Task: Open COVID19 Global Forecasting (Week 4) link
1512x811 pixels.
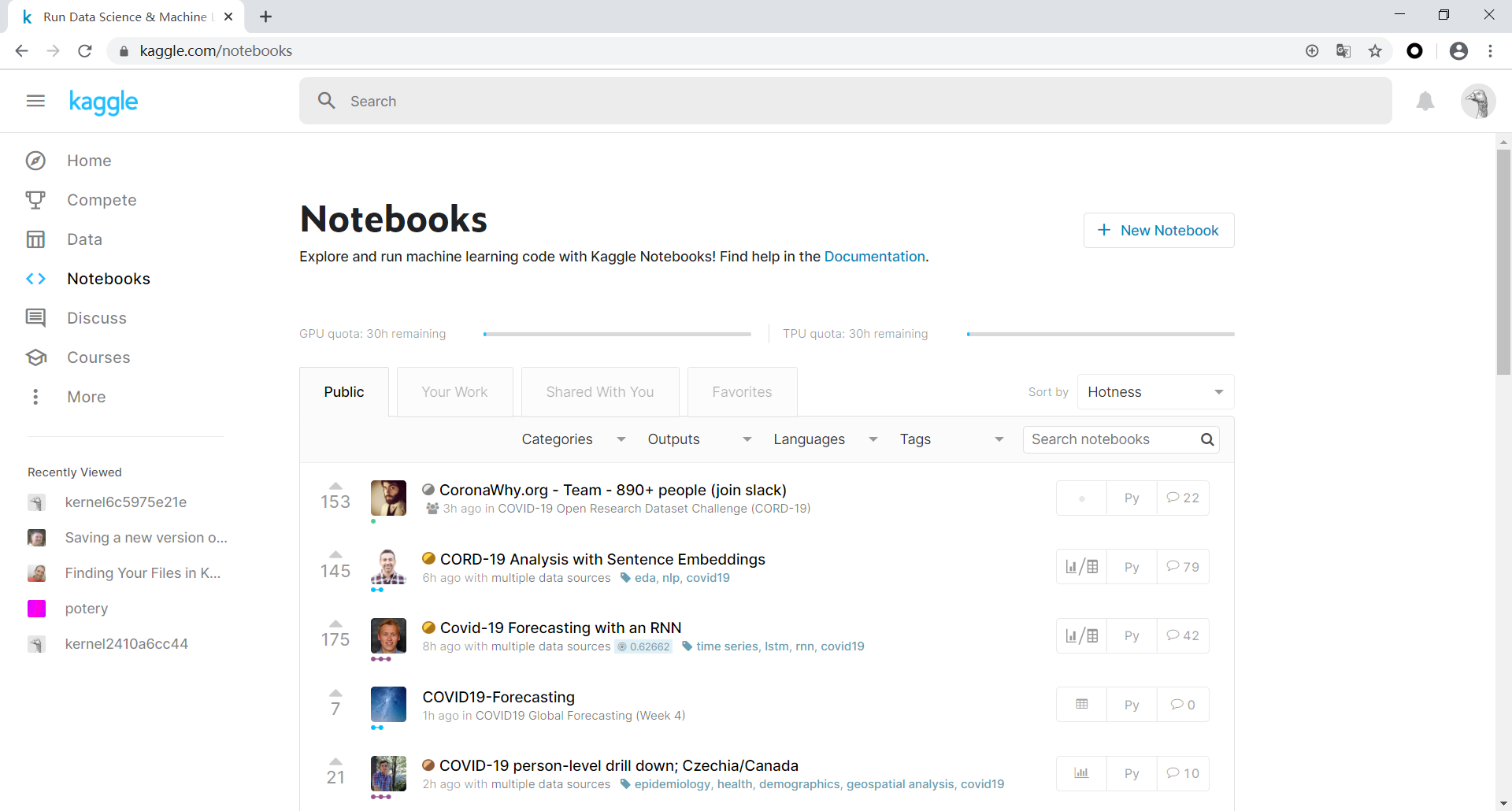Action: pos(580,716)
